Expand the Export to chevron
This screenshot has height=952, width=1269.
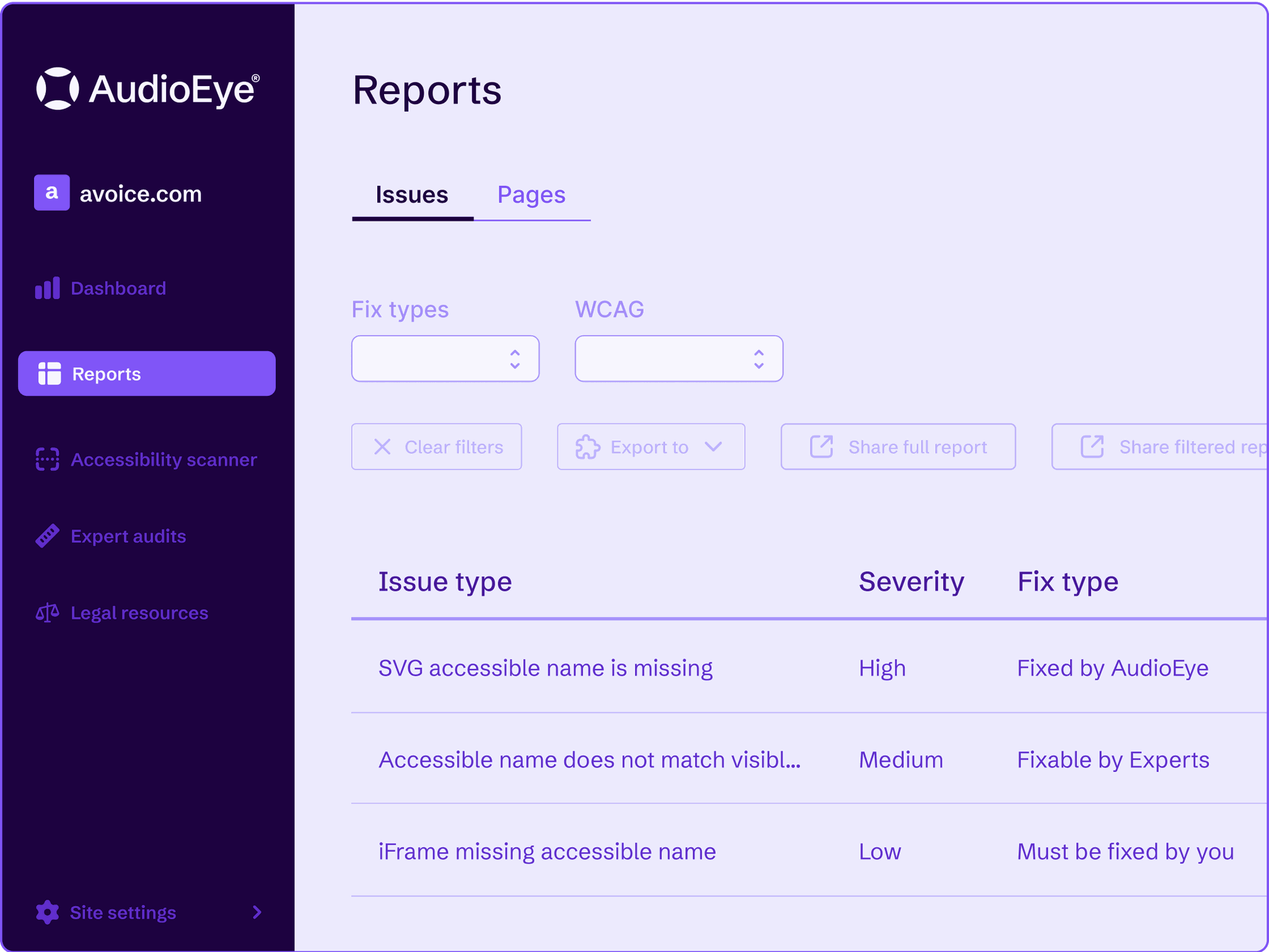pos(713,447)
